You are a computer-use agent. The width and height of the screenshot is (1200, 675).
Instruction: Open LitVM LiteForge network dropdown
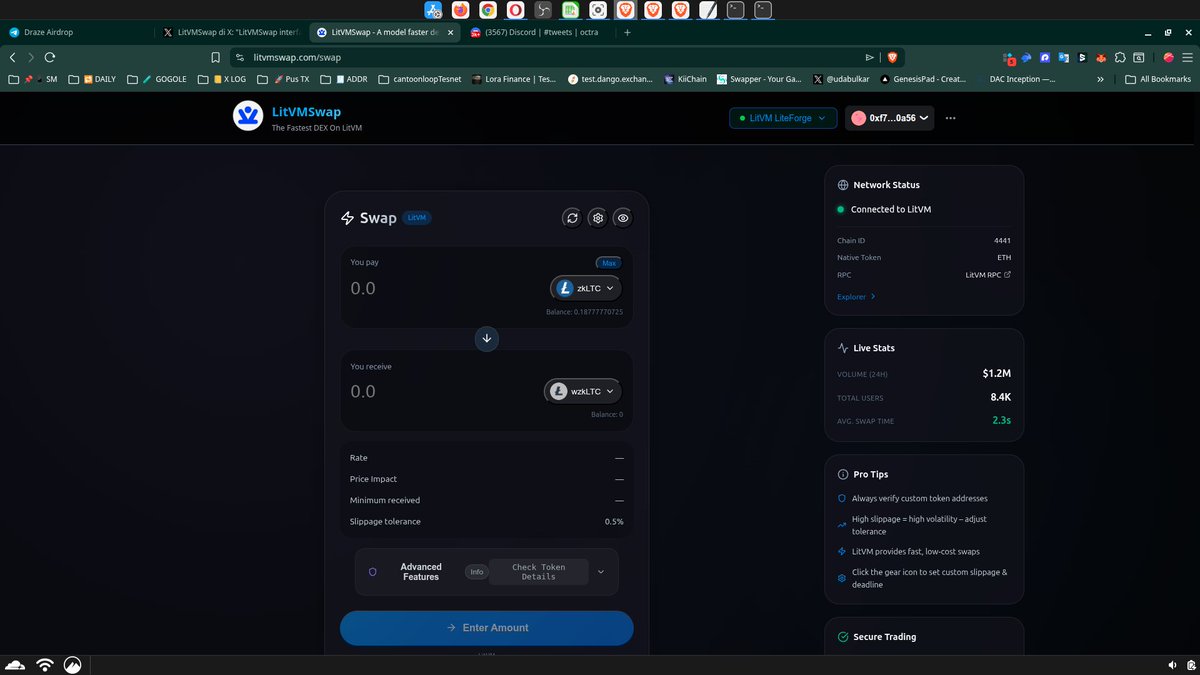783,118
